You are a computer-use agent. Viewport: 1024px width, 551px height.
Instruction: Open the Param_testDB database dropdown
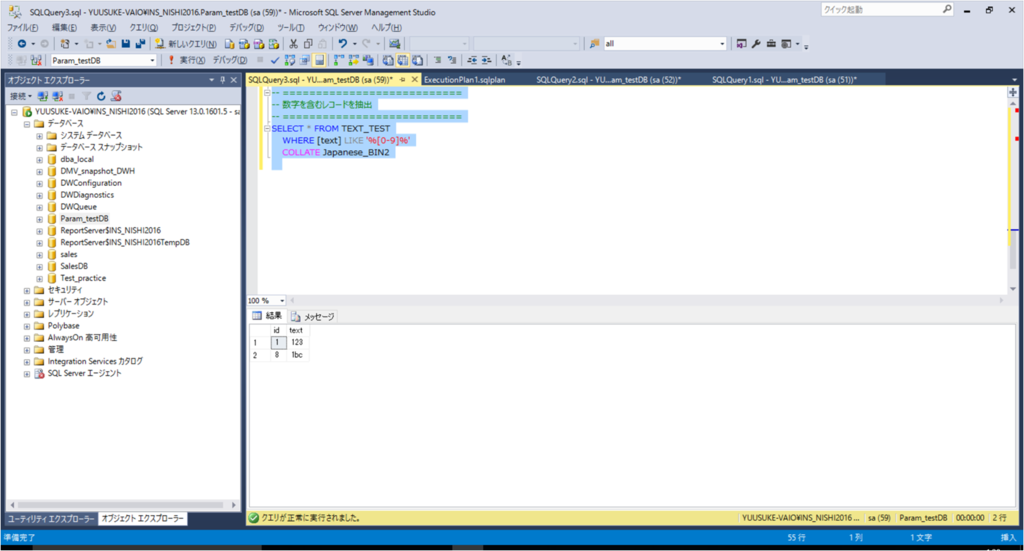tap(152, 60)
